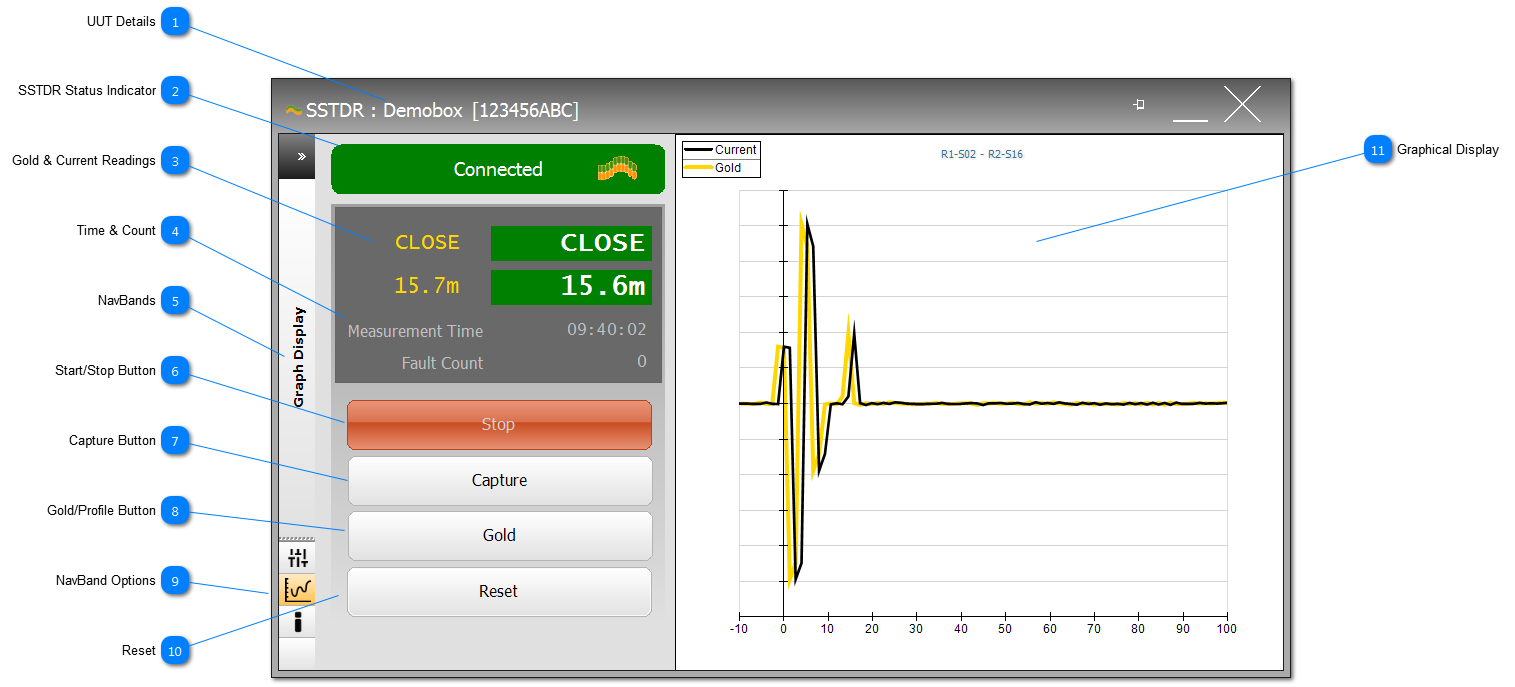The height and width of the screenshot is (687, 1515).
Task: Close the SSTDR Demobox window
Action: [x=1242, y=105]
